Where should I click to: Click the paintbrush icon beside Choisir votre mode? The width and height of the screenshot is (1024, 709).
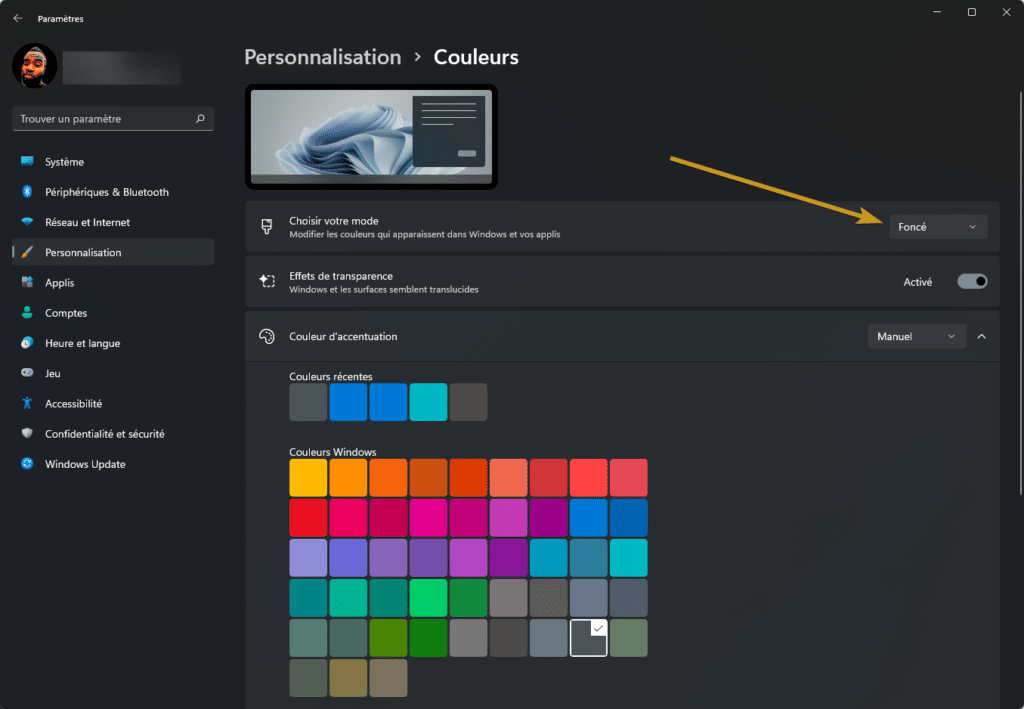point(266,227)
